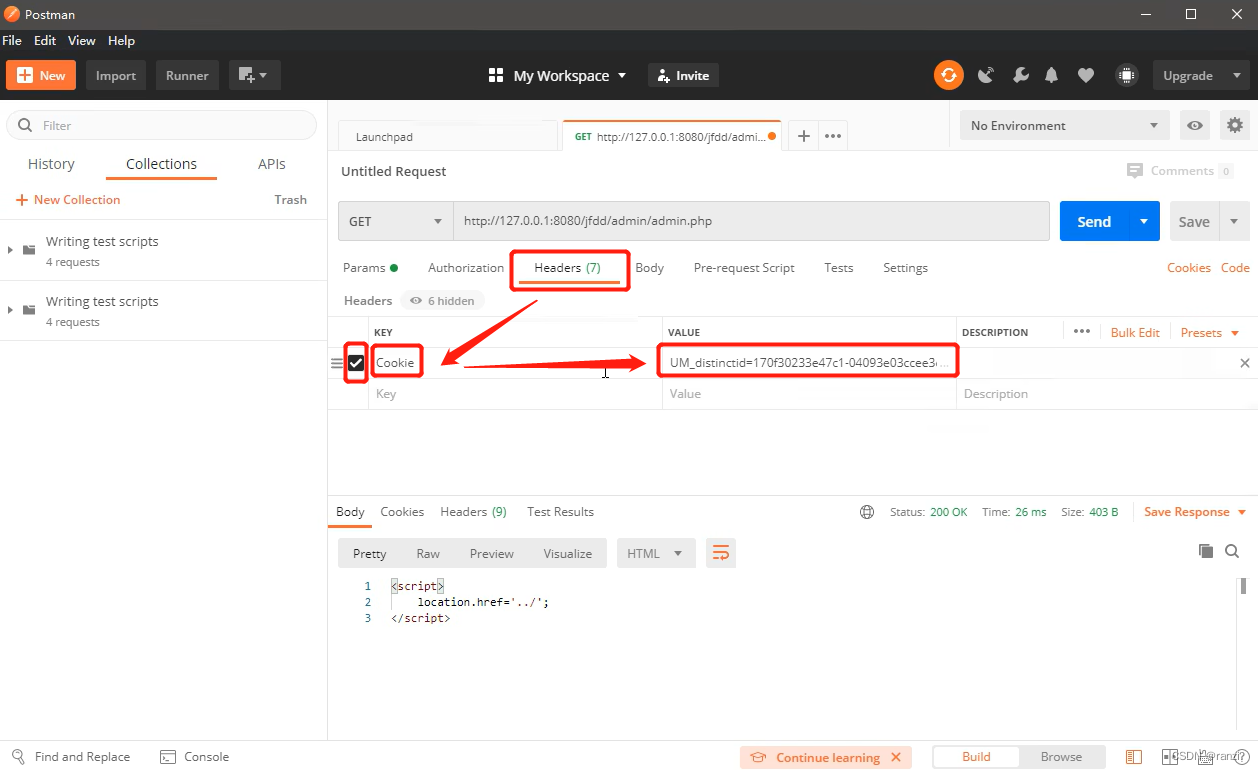This screenshot has height=770, width=1258.
Task: Open the manage environments gear icon
Action: click(1235, 125)
